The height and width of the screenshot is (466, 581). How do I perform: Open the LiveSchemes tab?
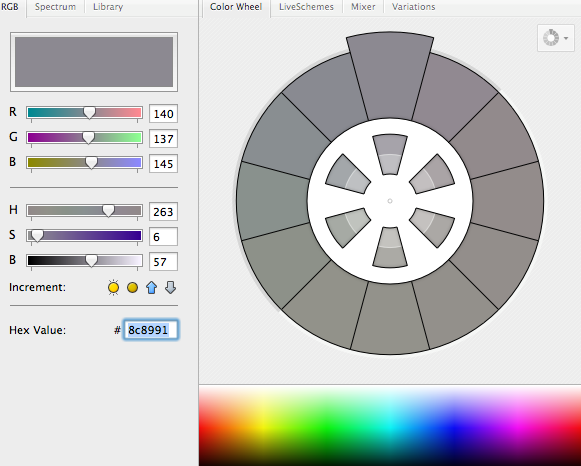point(306,7)
